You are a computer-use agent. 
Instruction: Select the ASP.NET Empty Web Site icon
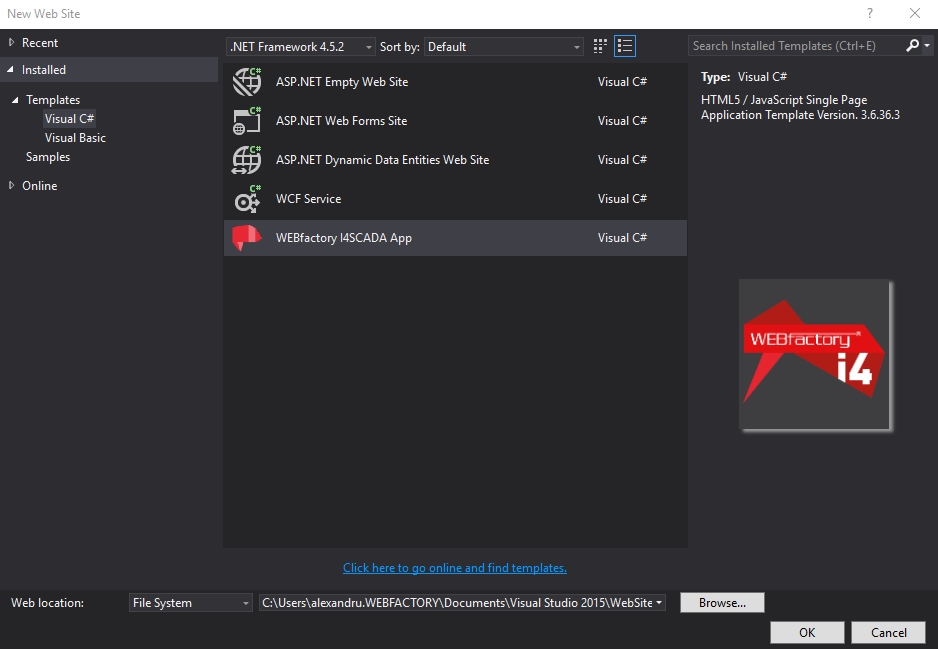coord(247,82)
